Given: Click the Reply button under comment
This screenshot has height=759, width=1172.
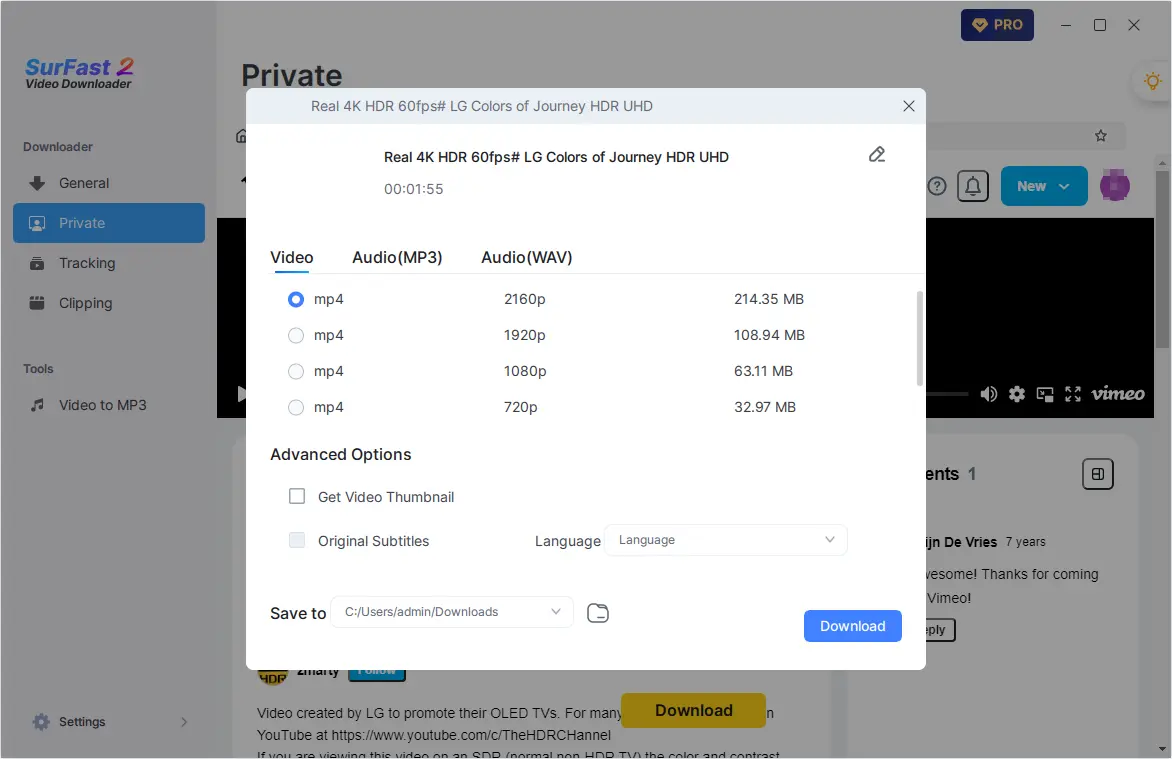Looking at the screenshot, I should pos(940,630).
